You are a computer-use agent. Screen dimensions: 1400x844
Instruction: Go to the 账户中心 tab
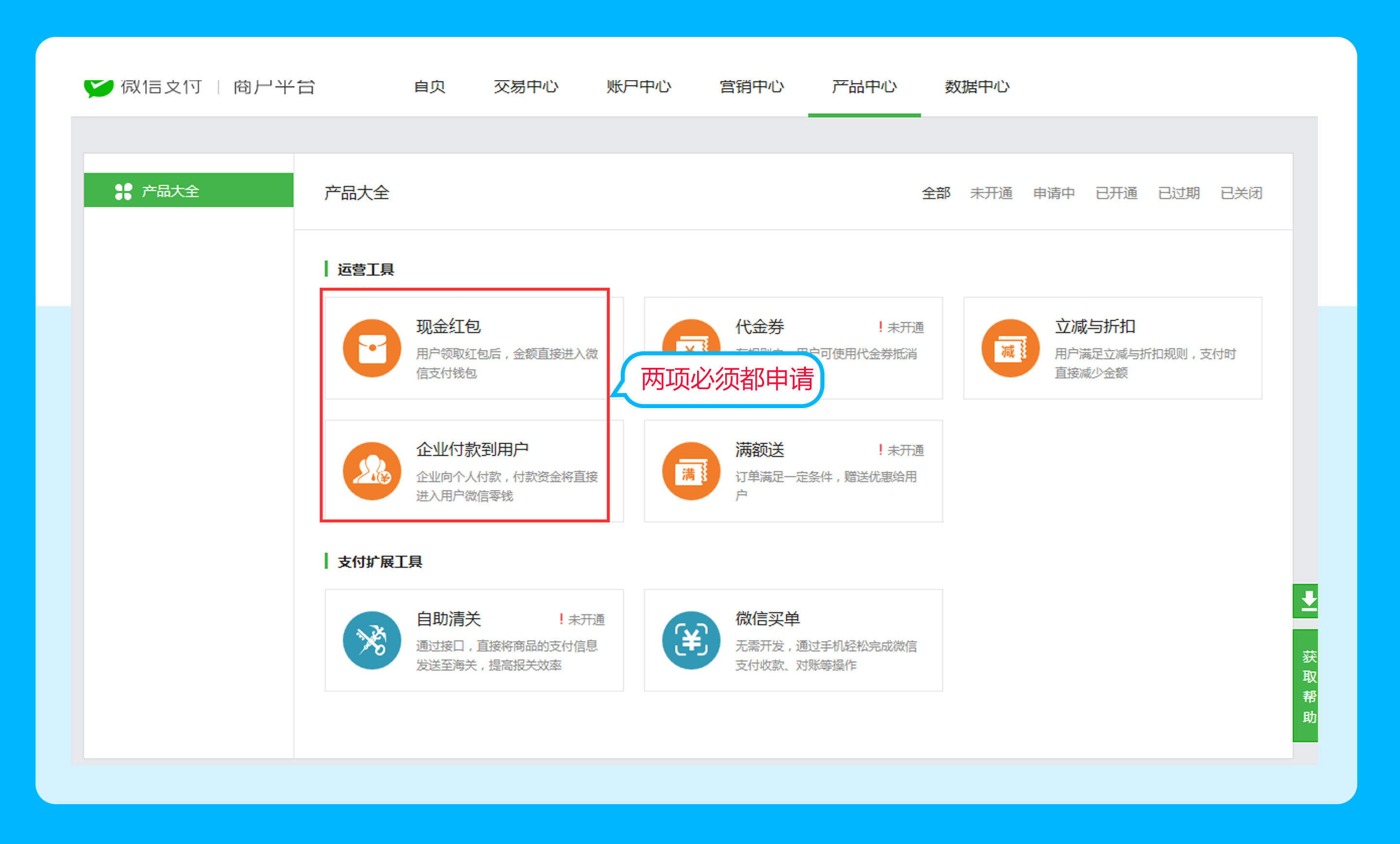tap(638, 86)
